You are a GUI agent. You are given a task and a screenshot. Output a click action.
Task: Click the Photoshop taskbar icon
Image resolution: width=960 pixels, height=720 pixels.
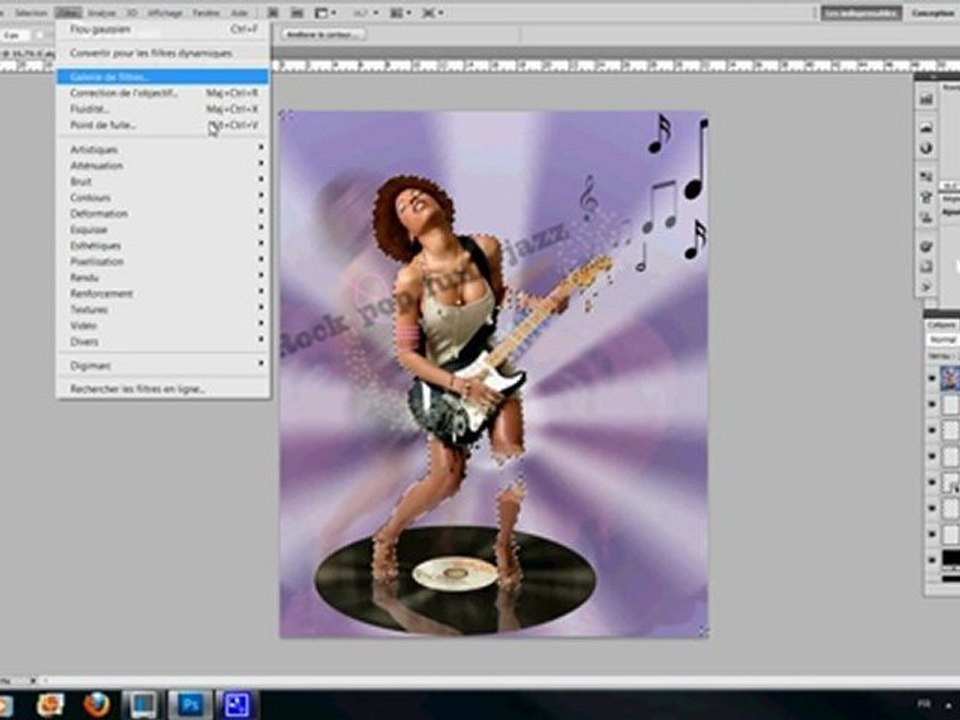190,705
